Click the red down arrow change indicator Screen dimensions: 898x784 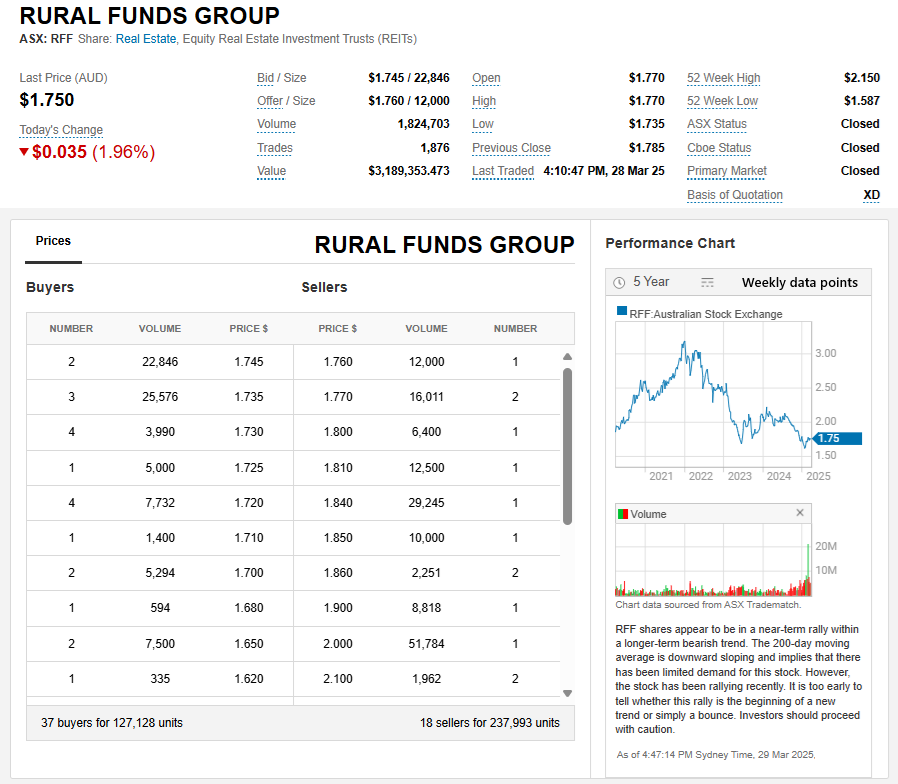point(24,152)
